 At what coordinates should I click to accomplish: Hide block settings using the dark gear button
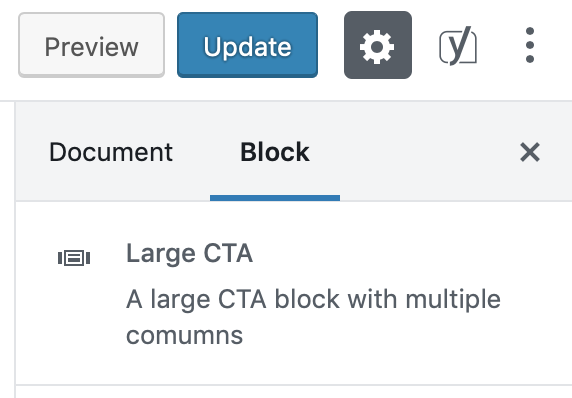click(378, 45)
